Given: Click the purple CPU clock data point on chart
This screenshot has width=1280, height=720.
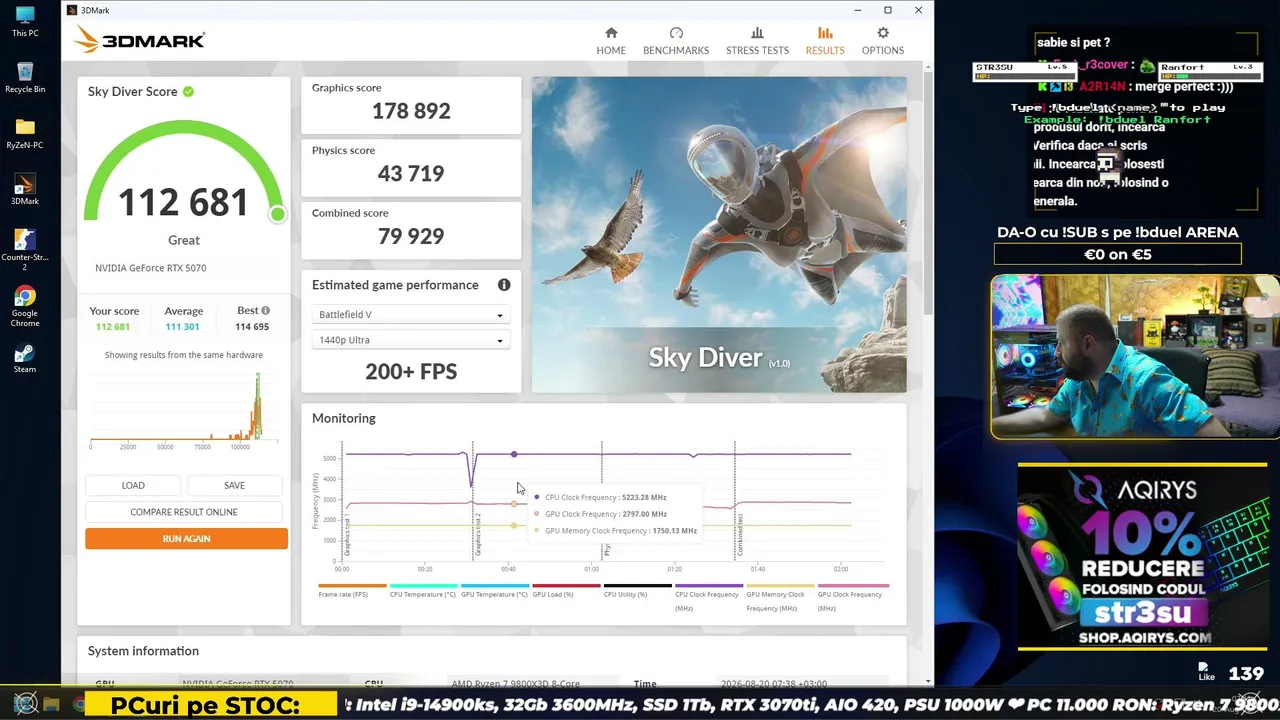Looking at the screenshot, I should 514,454.
